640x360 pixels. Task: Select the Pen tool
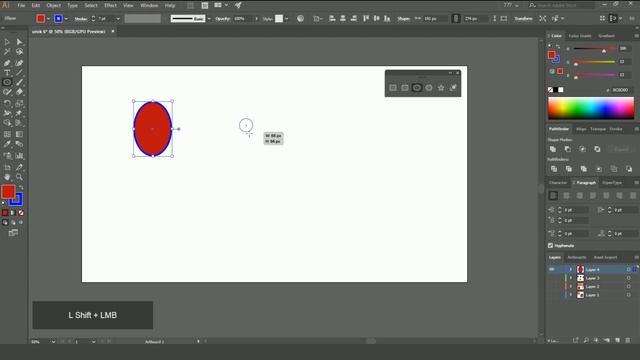pyautogui.click(x=7, y=63)
